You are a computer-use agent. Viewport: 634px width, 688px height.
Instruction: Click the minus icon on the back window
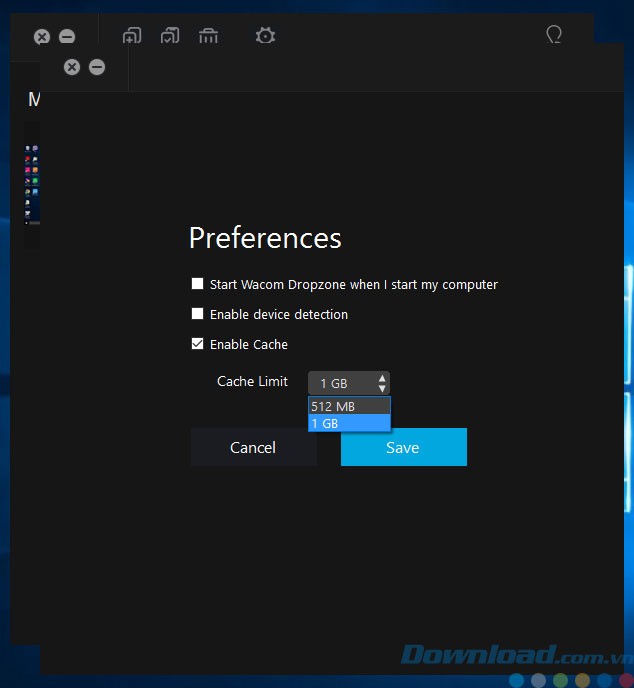(67, 37)
